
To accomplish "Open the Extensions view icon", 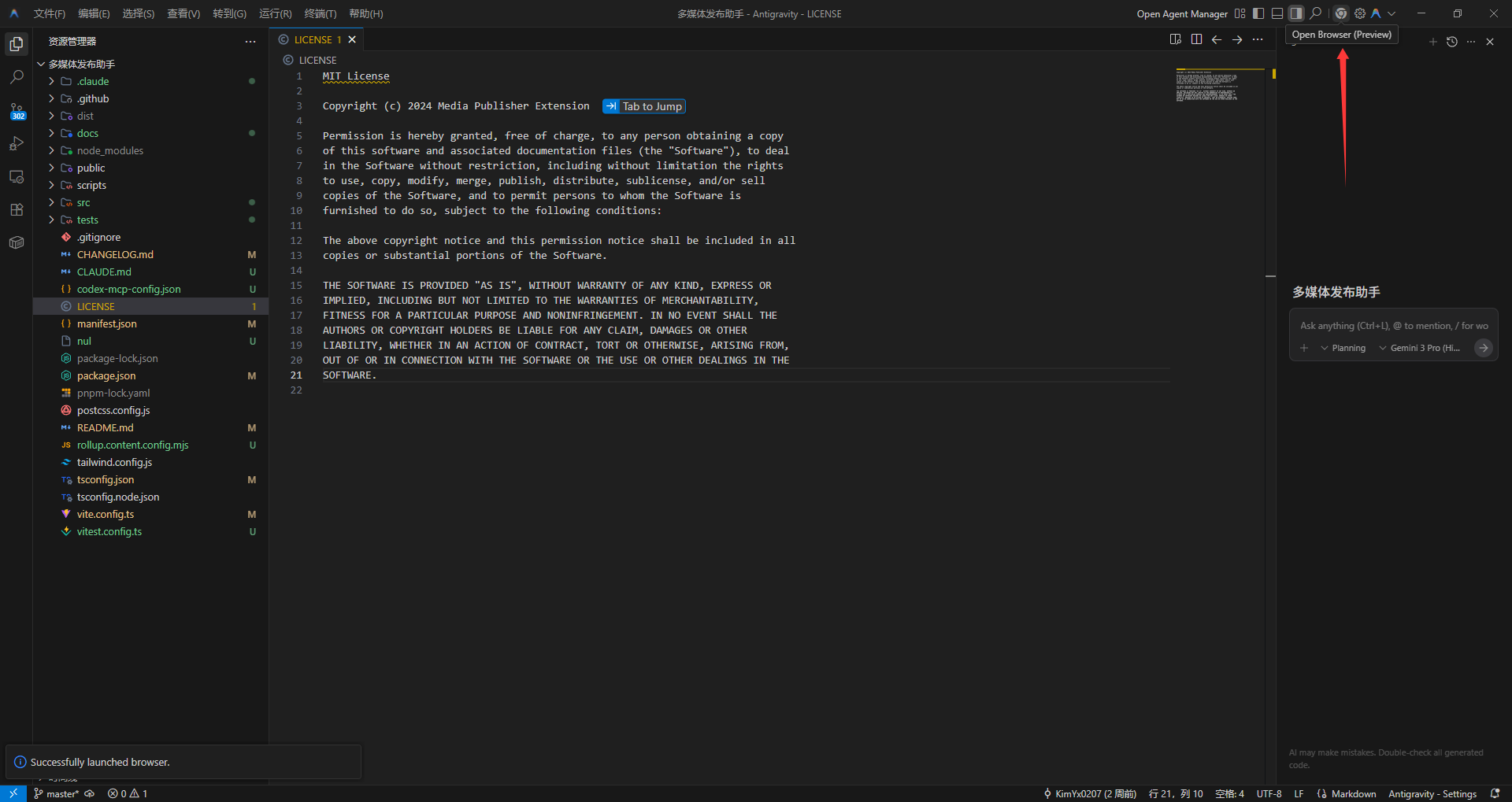I will (17, 210).
